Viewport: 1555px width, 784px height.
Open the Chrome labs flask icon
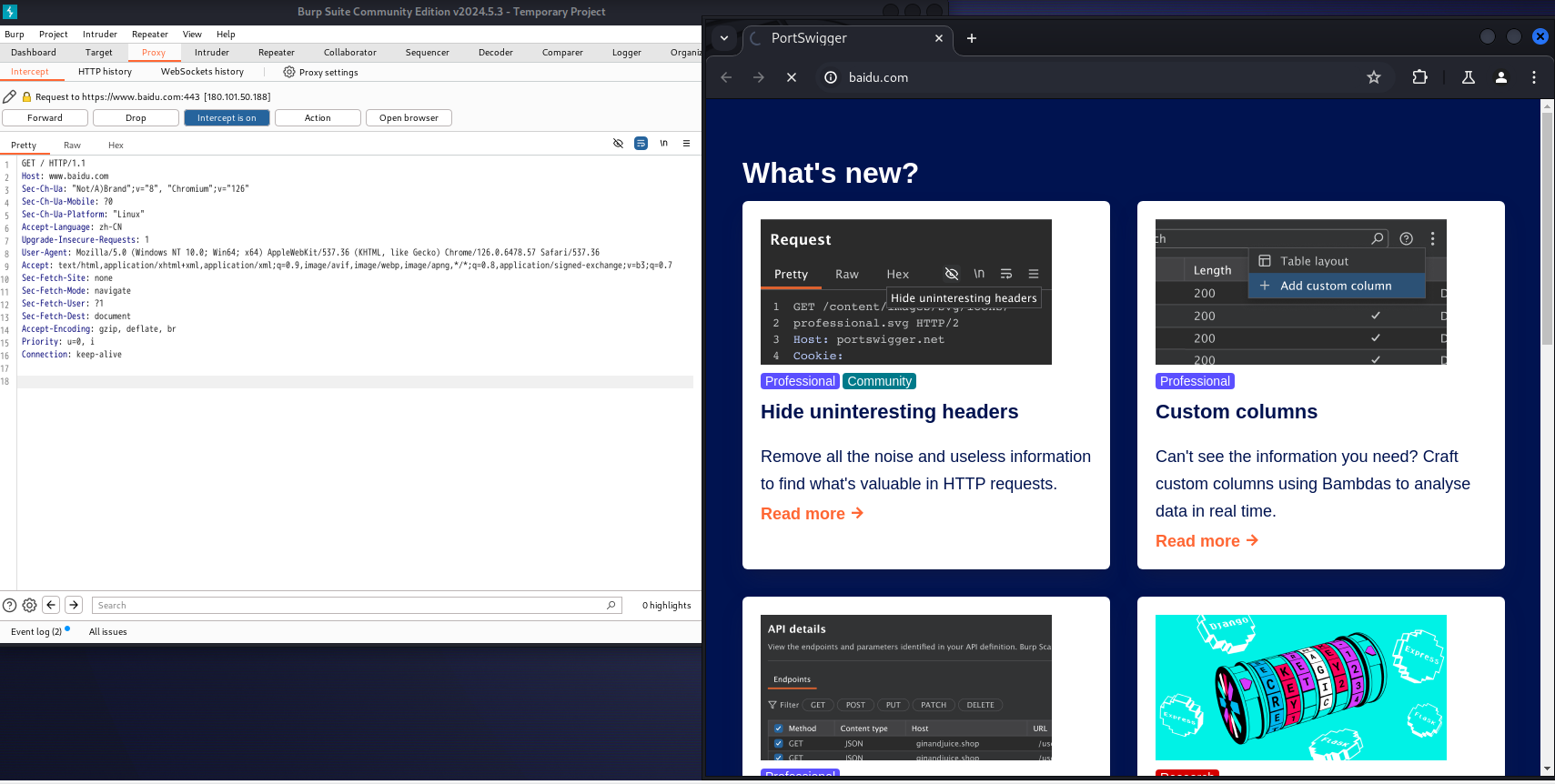pyautogui.click(x=1468, y=77)
